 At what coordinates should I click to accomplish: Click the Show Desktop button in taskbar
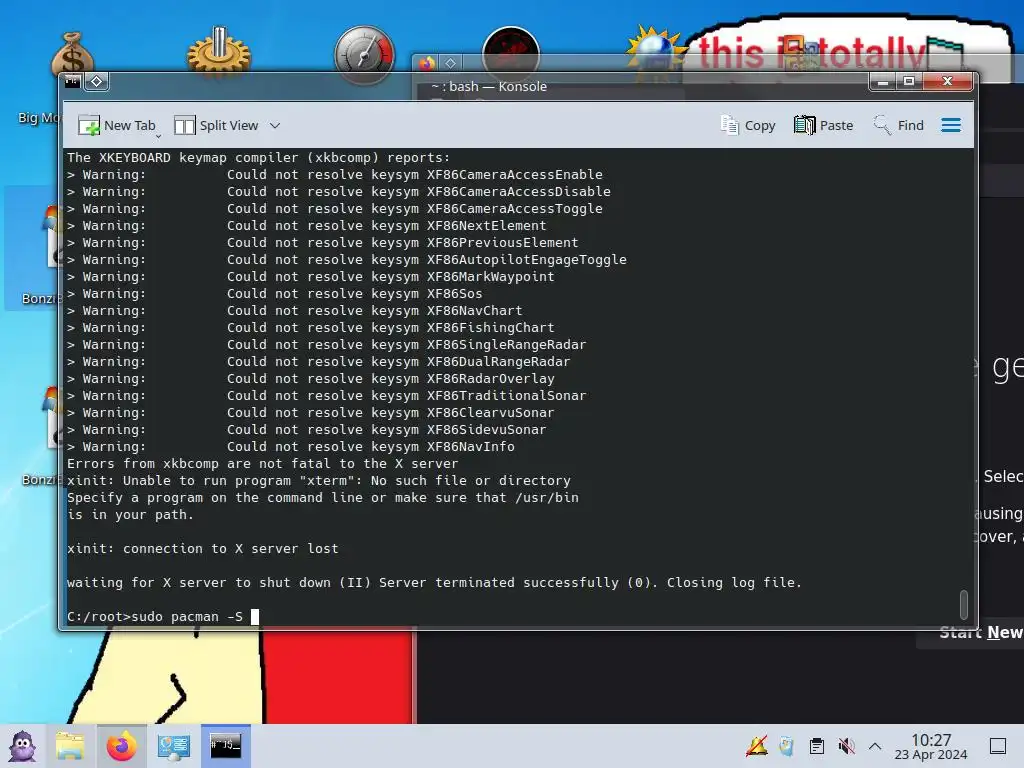(x=998, y=746)
